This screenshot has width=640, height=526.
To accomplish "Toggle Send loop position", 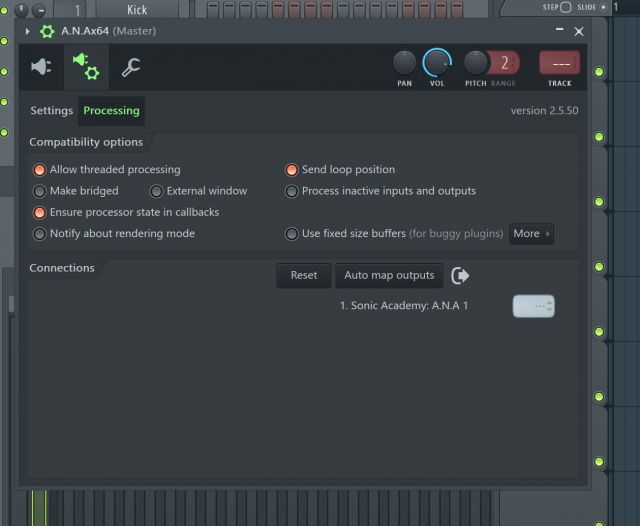I will (340, 169).
